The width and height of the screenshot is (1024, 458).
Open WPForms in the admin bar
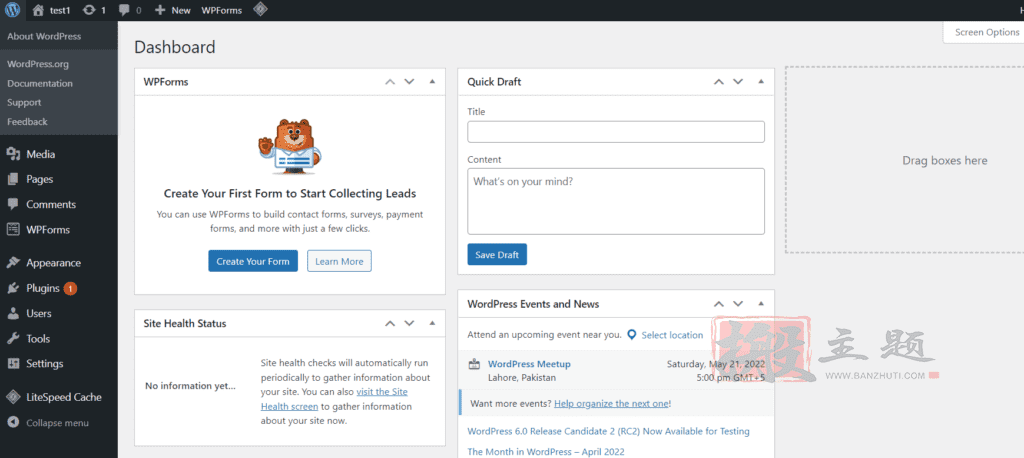221,10
